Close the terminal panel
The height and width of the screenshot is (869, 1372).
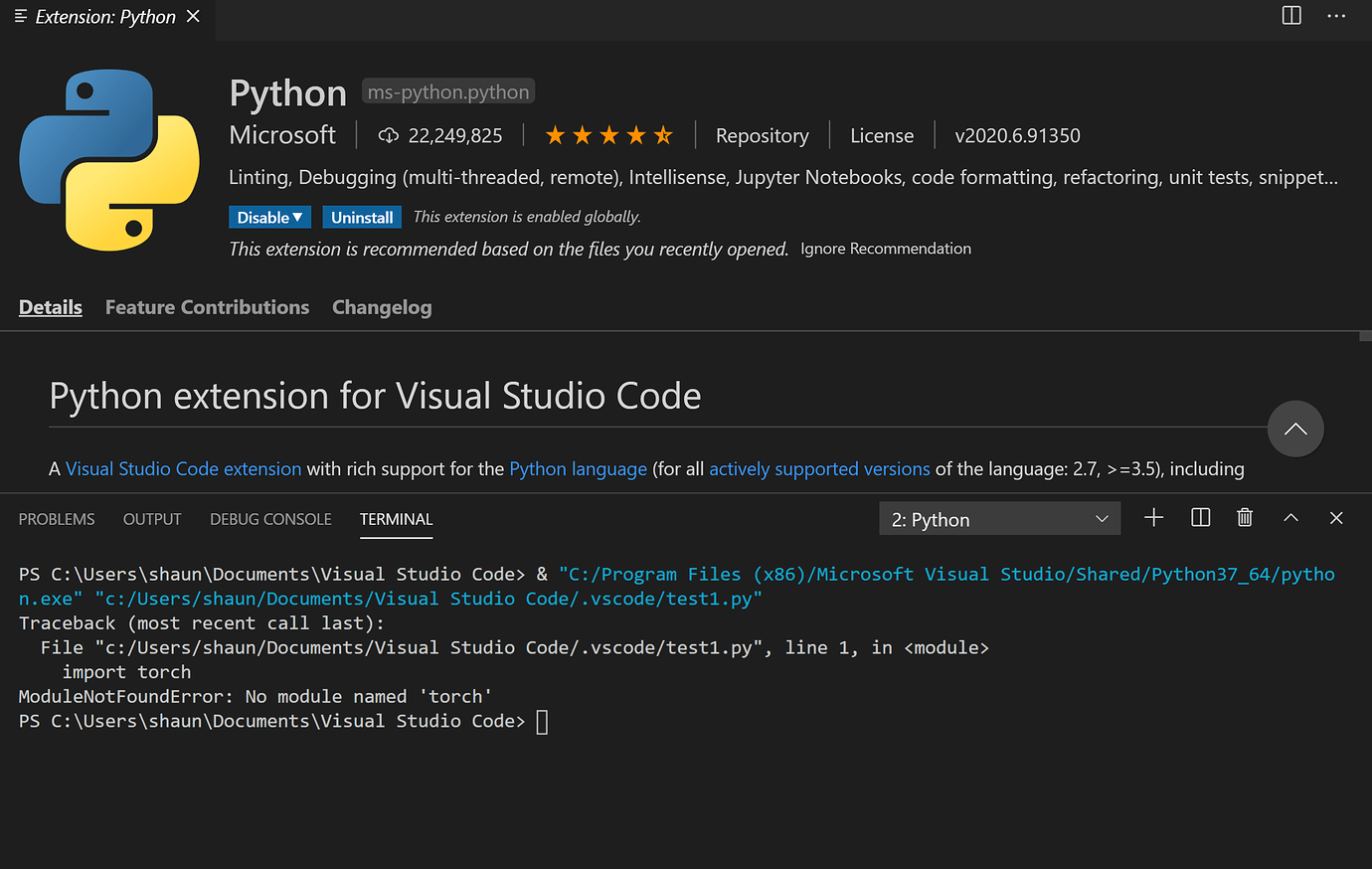1336,518
